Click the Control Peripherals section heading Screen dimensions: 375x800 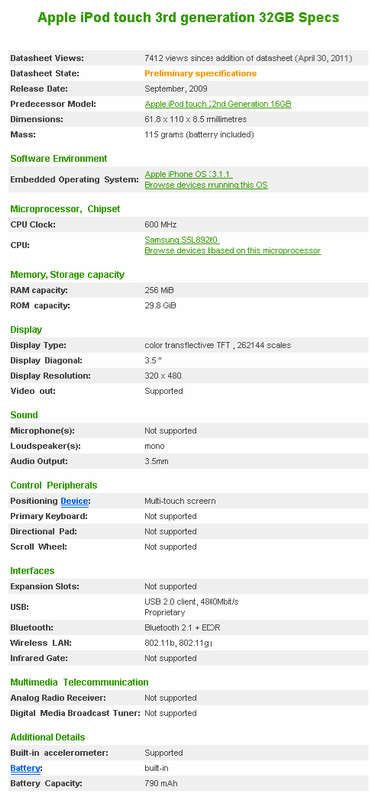(x=54, y=485)
